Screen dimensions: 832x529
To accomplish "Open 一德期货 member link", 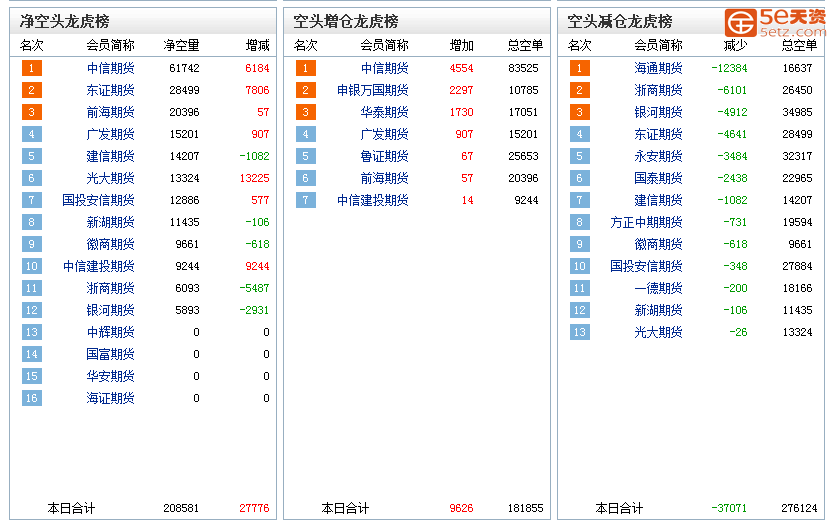I will click(x=658, y=289).
